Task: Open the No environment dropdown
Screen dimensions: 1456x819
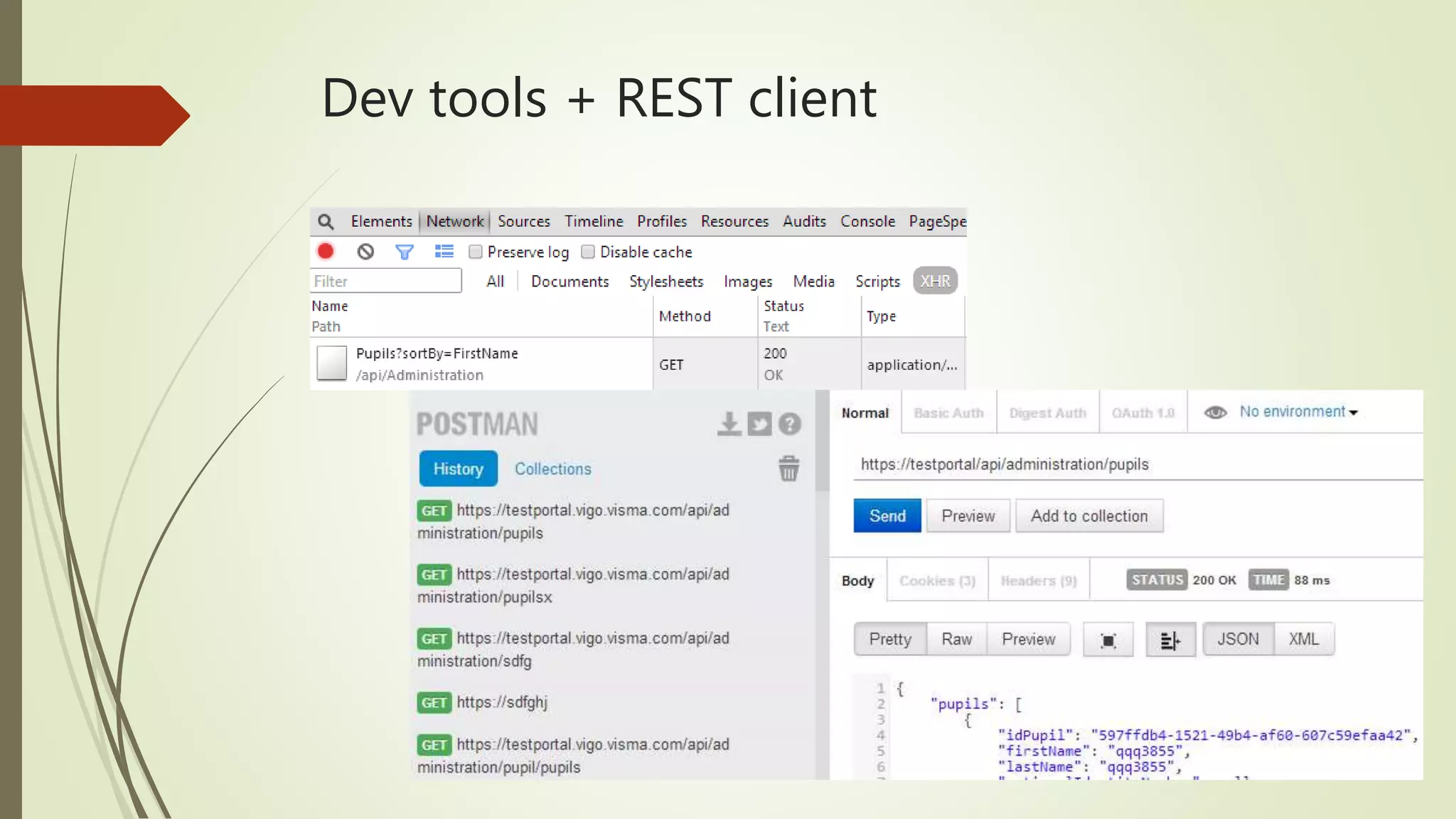Action: (1298, 412)
